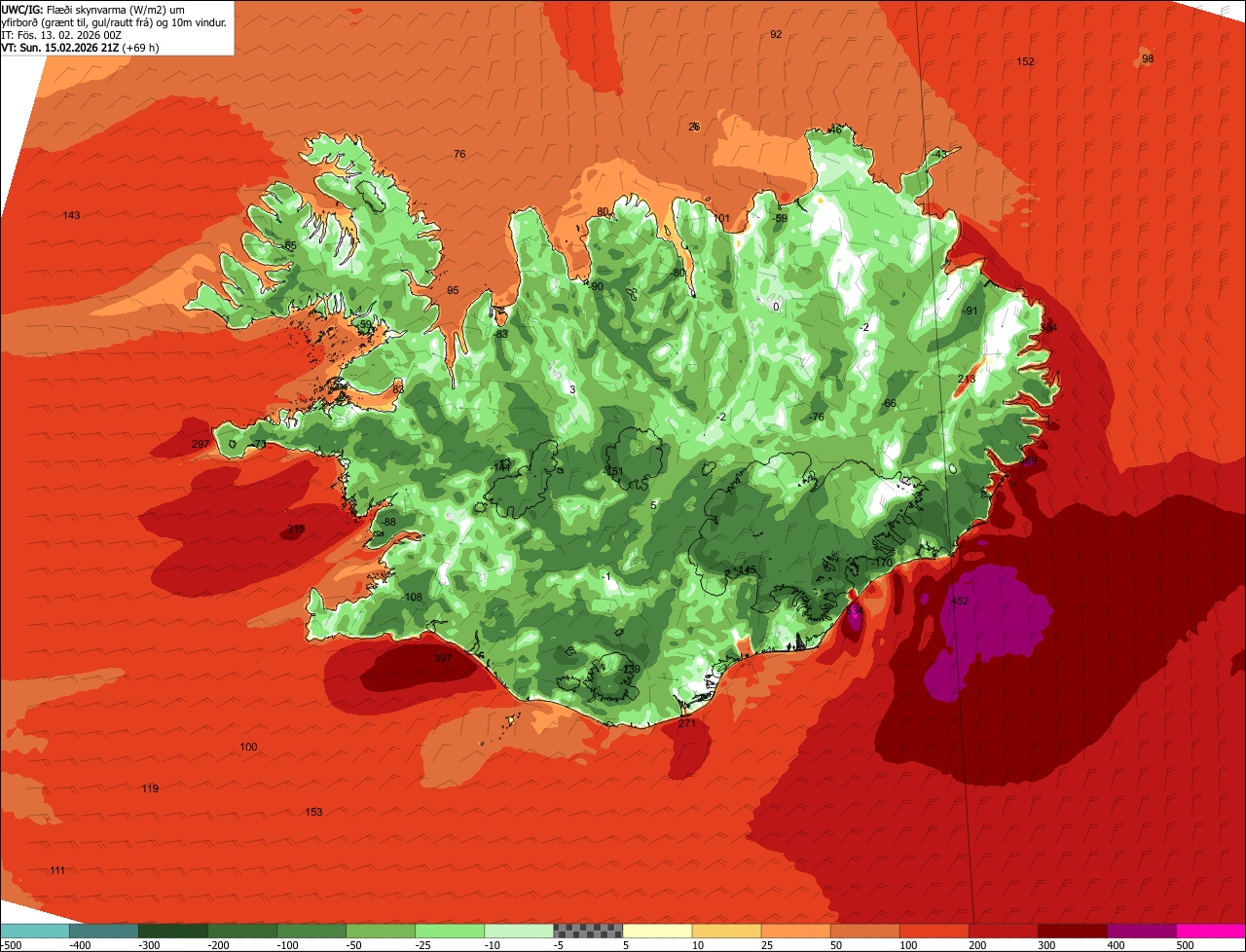This screenshot has height=952, width=1246.
Task: Select the light green -25 to -10 swatch
Action: [450, 932]
